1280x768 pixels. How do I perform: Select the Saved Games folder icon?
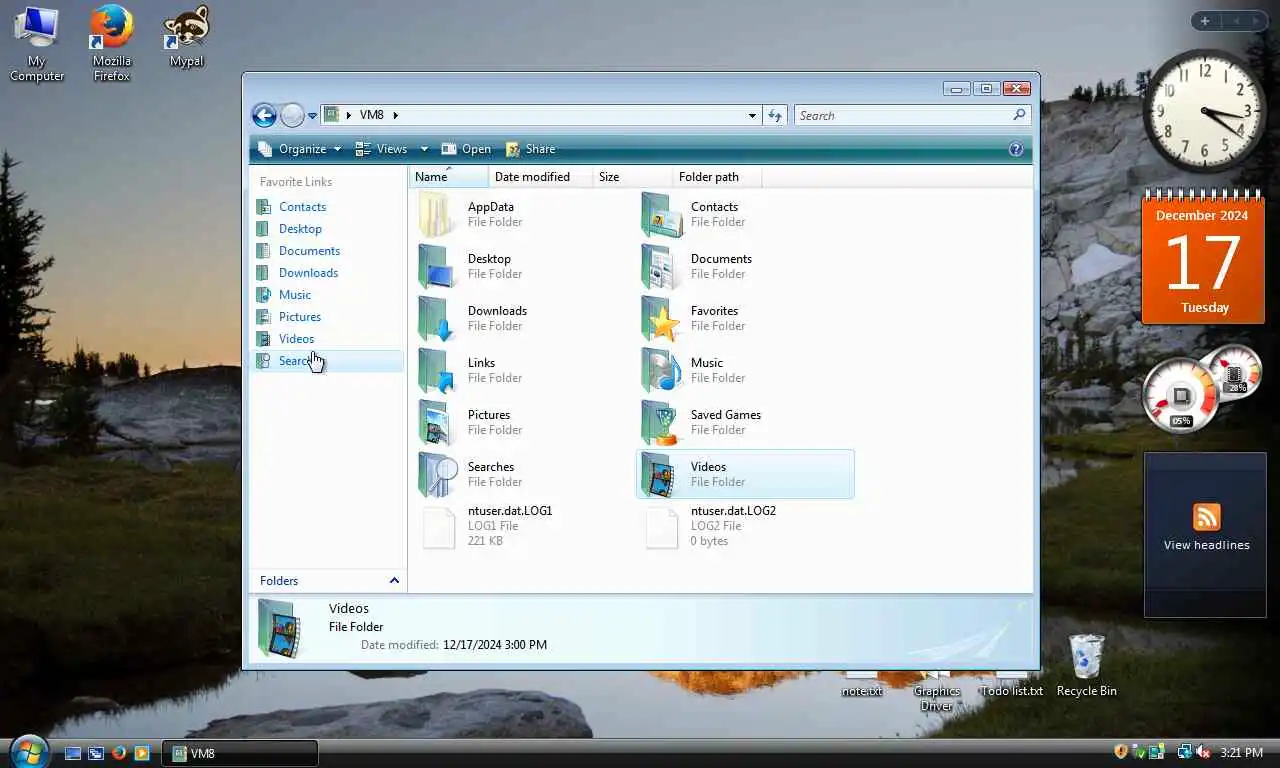[x=661, y=422]
